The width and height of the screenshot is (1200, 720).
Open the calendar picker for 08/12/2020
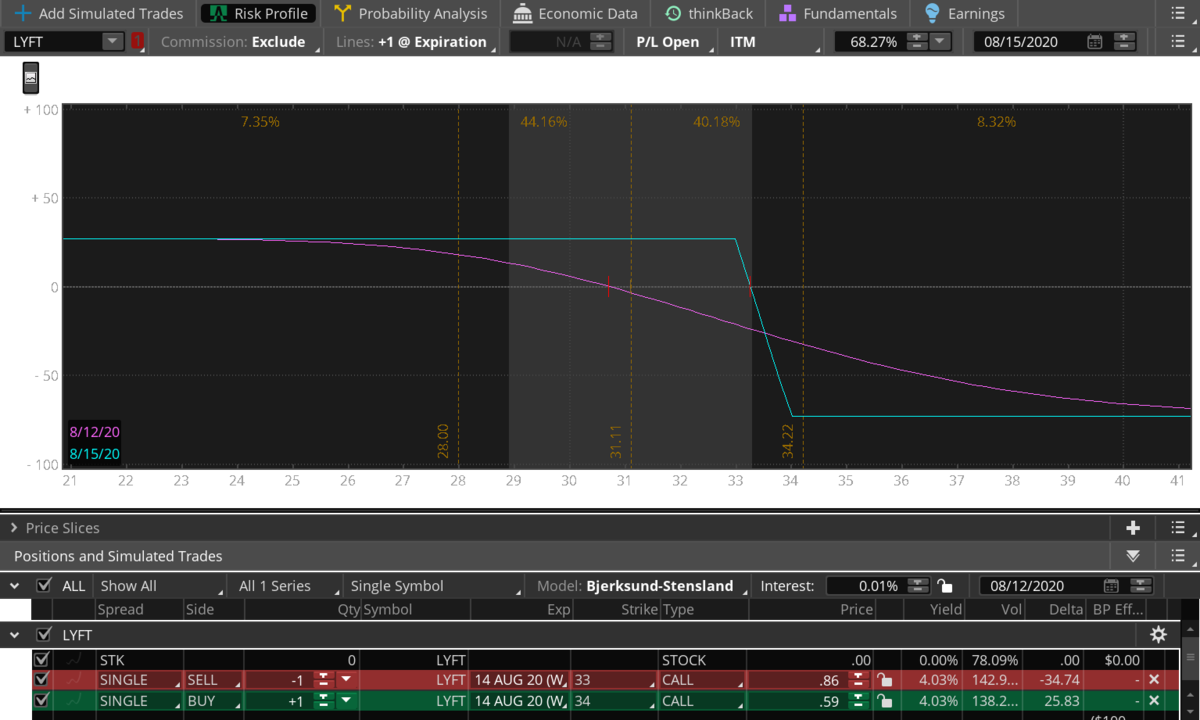(1111, 586)
